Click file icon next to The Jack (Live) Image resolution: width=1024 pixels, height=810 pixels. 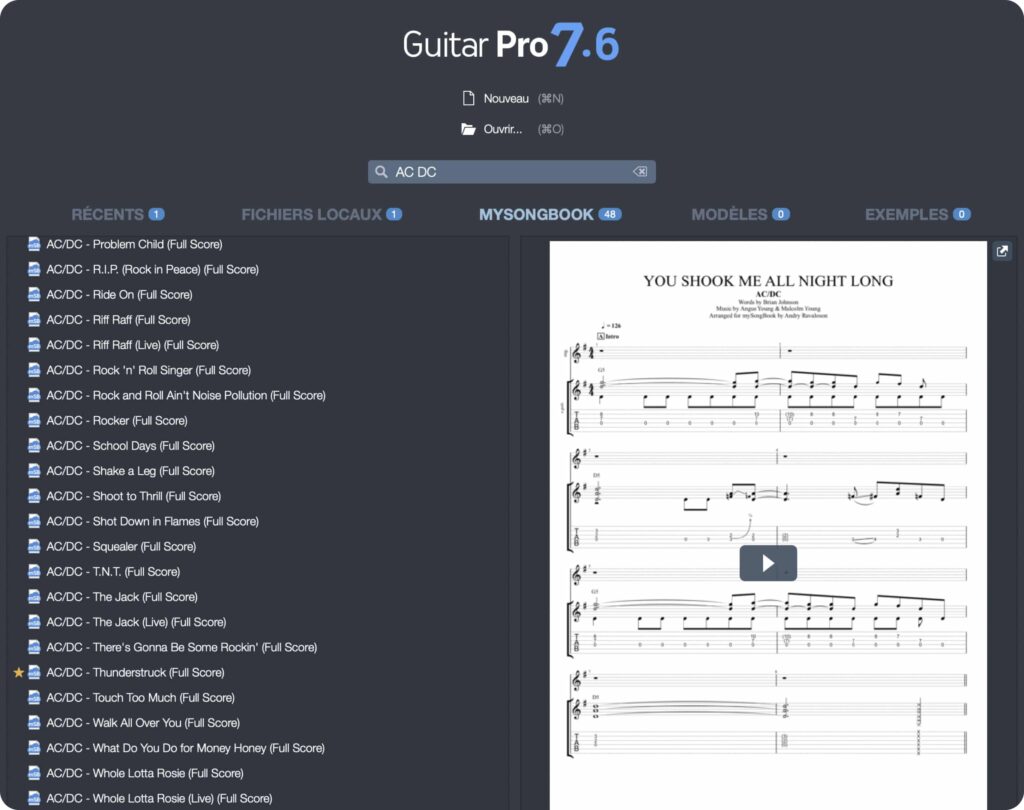[x=34, y=622]
